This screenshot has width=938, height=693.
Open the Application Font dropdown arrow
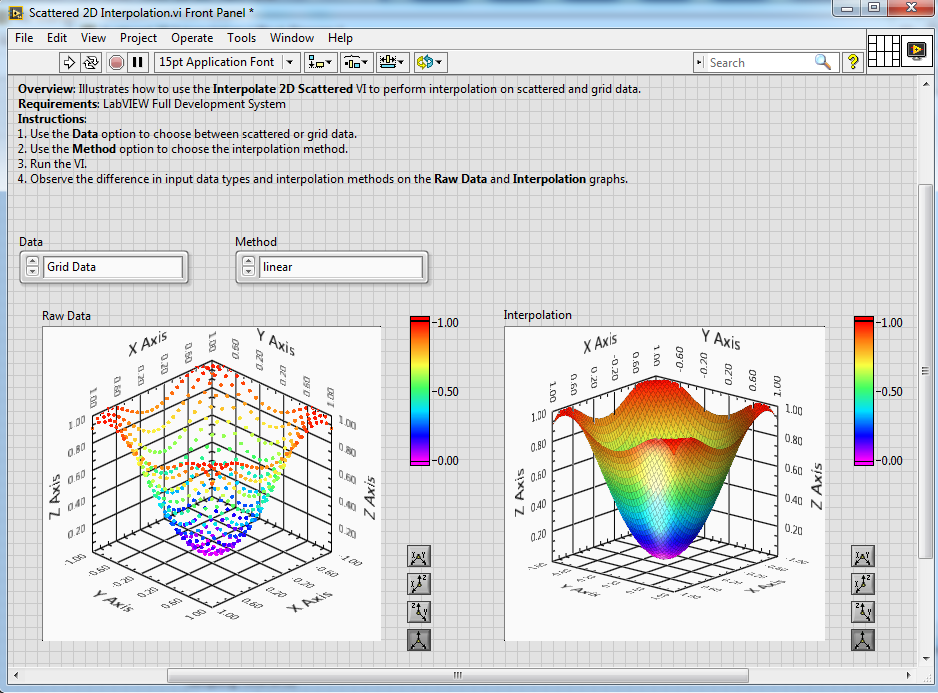point(290,62)
